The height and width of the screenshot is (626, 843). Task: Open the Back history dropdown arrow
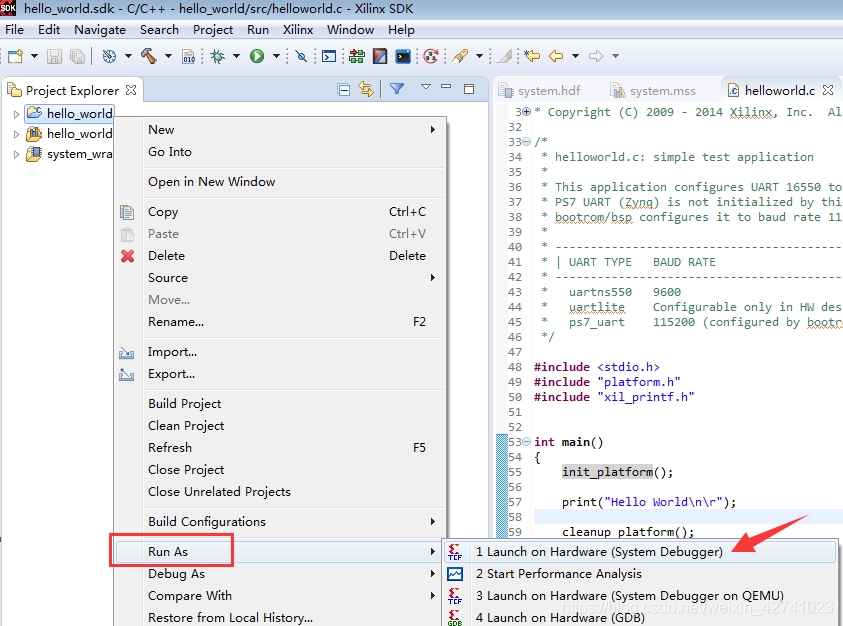point(575,56)
